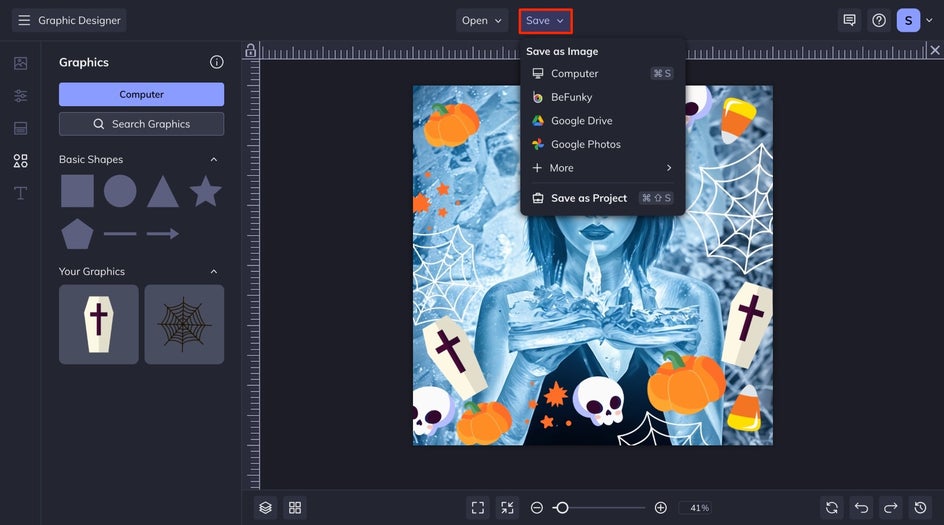Undo the last action
The width and height of the screenshot is (944, 525).
coord(861,508)
